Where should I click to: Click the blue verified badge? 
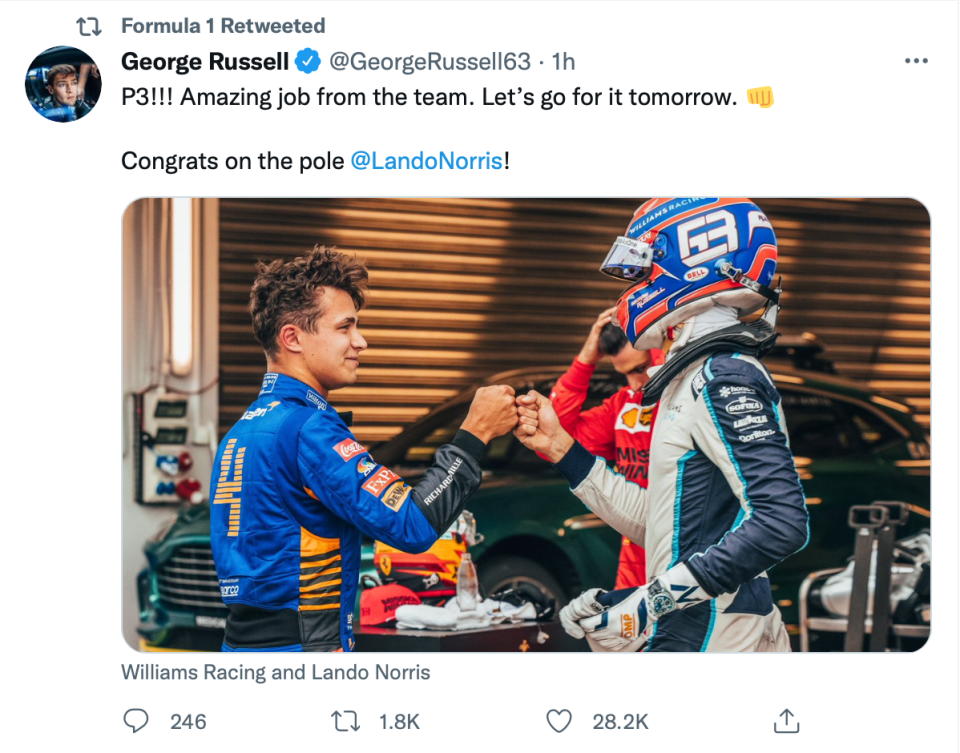[308, 61]
